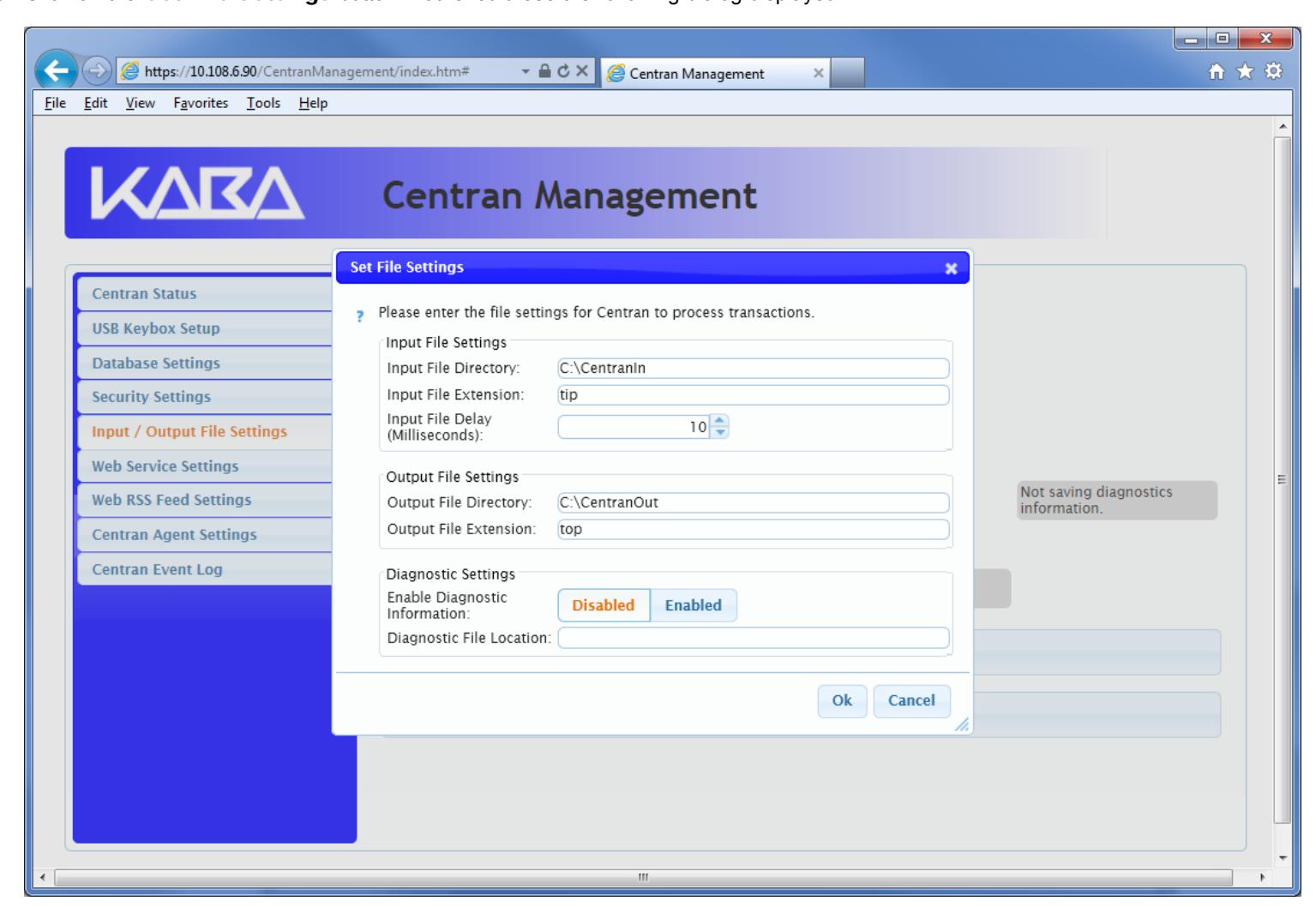Viewport: 1316px width, 907px height.
Task: Click the Input File Delay value field
Action: (634, 427)
